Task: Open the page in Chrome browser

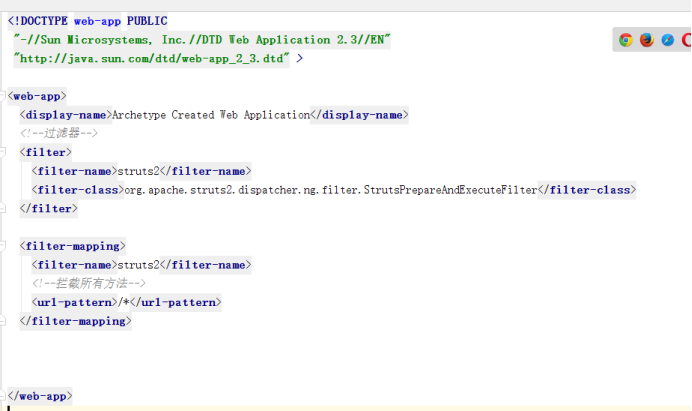Action: (625, 40)
